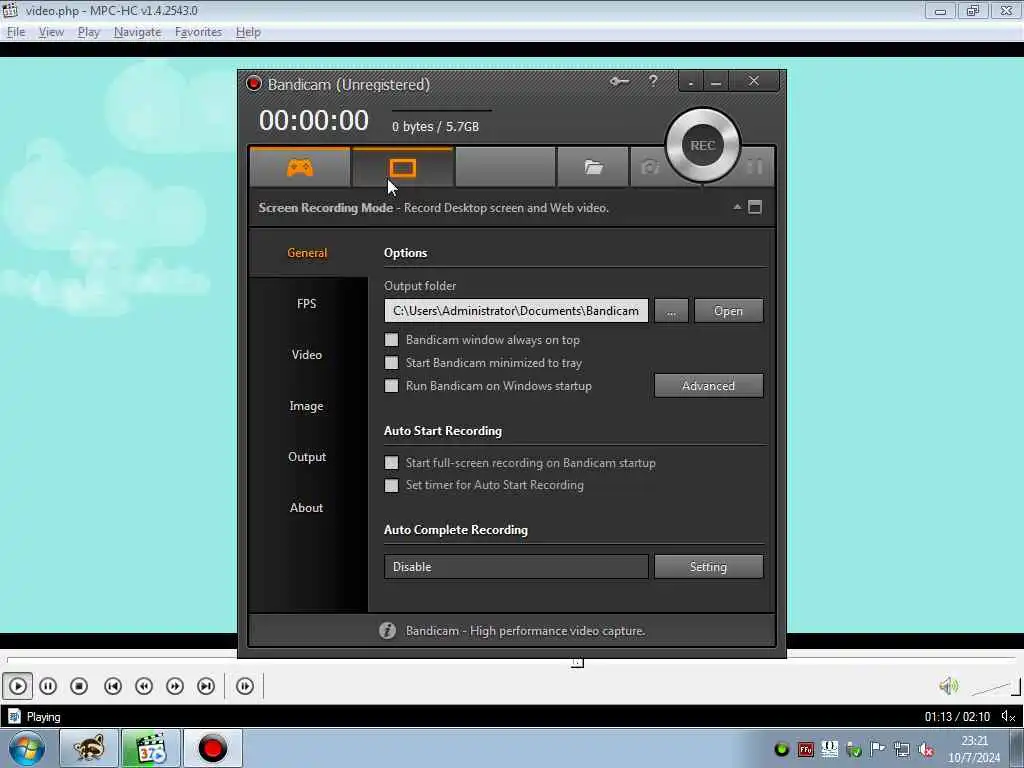Open Bandicam help question mark
1024x768 pixels.
pos(652,81)
